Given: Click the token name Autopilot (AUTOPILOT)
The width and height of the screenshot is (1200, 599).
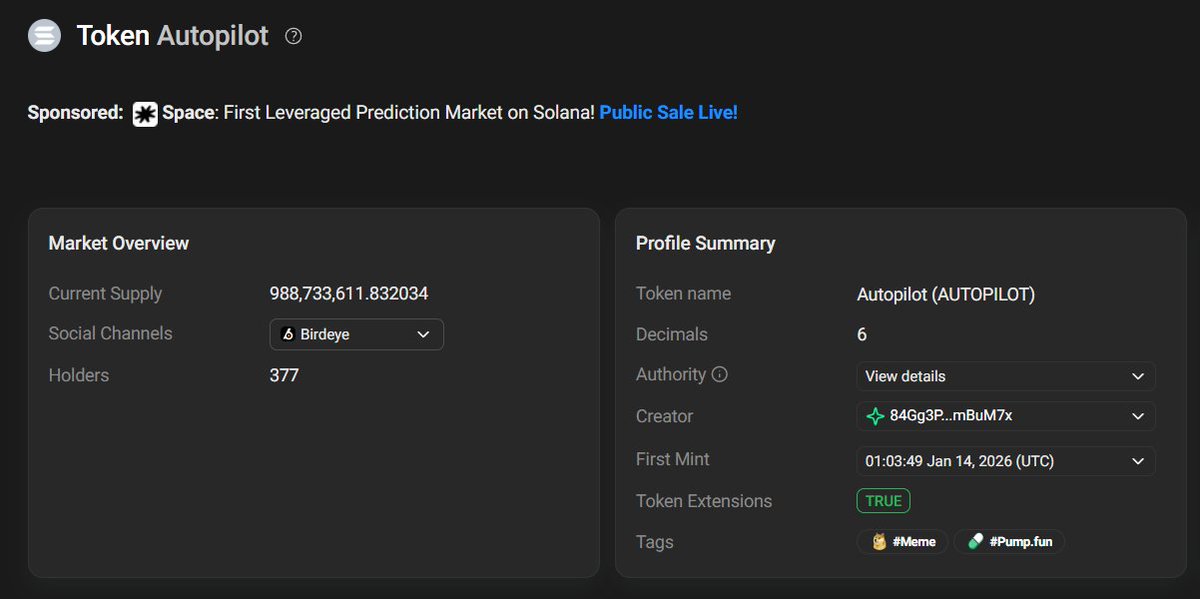Looking at the screenshot, I should click(946, 294).
